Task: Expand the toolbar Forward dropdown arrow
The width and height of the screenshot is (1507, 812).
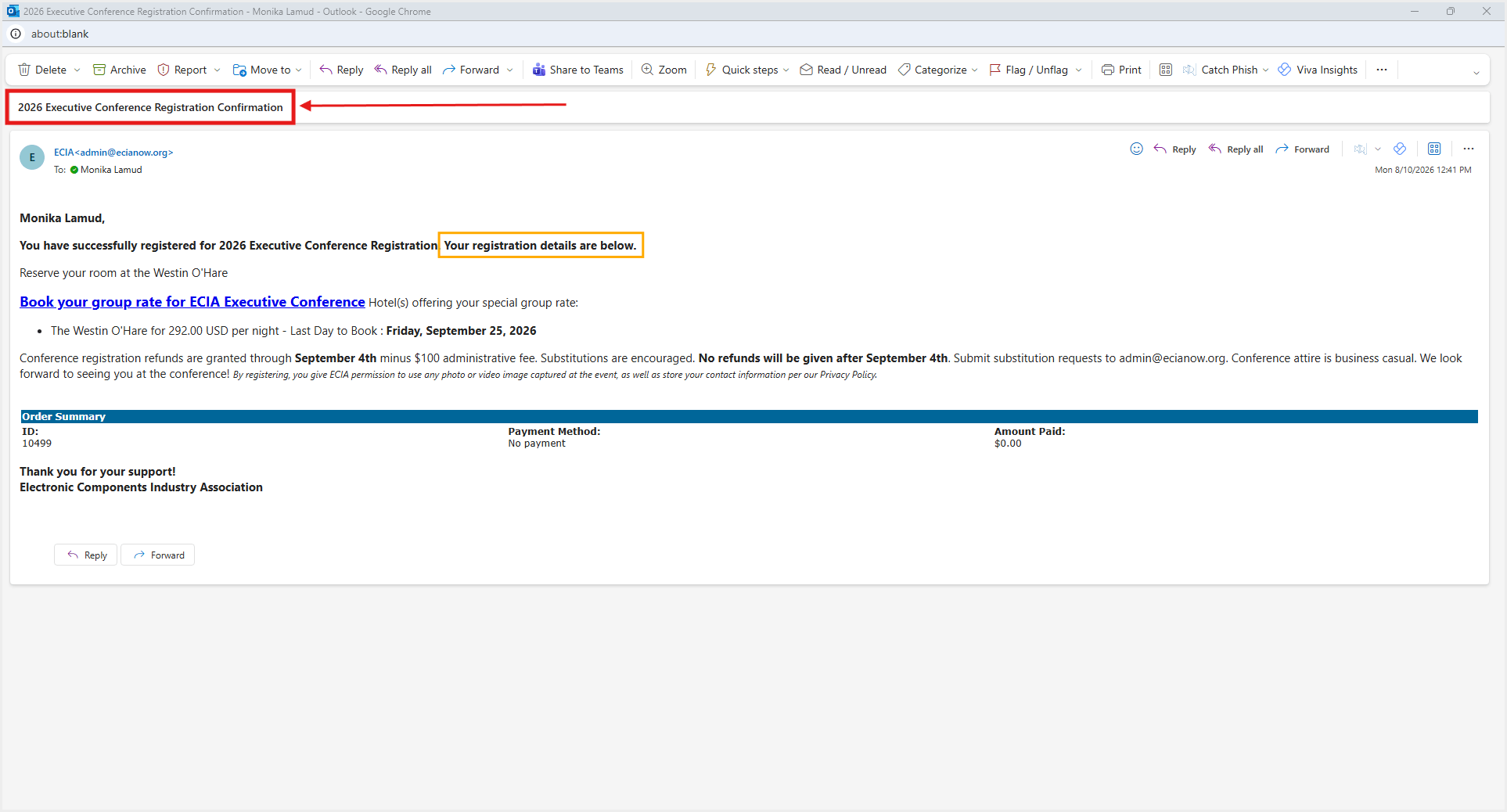Action: coord(510,70)
